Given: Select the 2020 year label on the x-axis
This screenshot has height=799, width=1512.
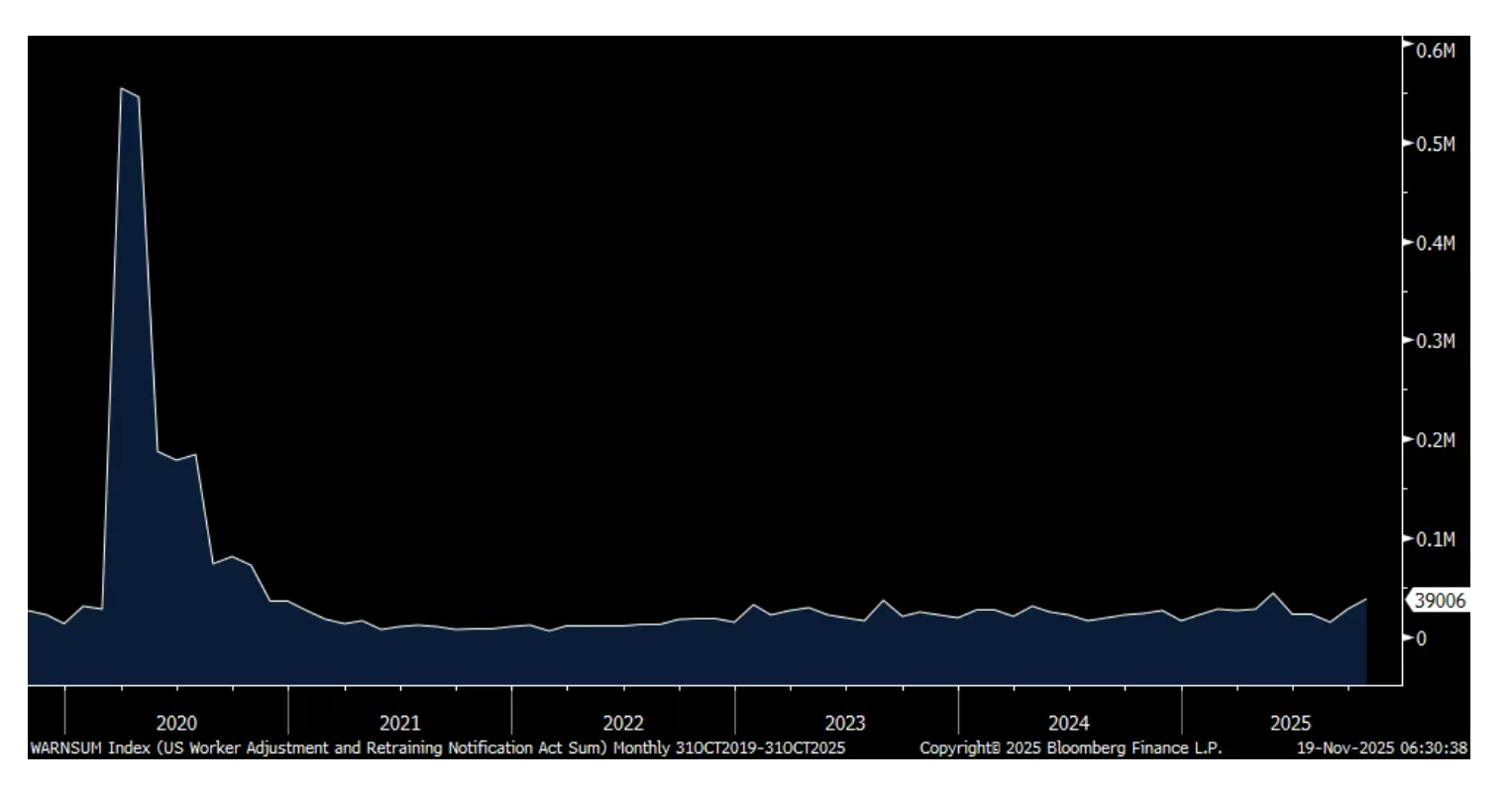Looking at the screenshot, I should pyautogui.click(x=176, y=723).
